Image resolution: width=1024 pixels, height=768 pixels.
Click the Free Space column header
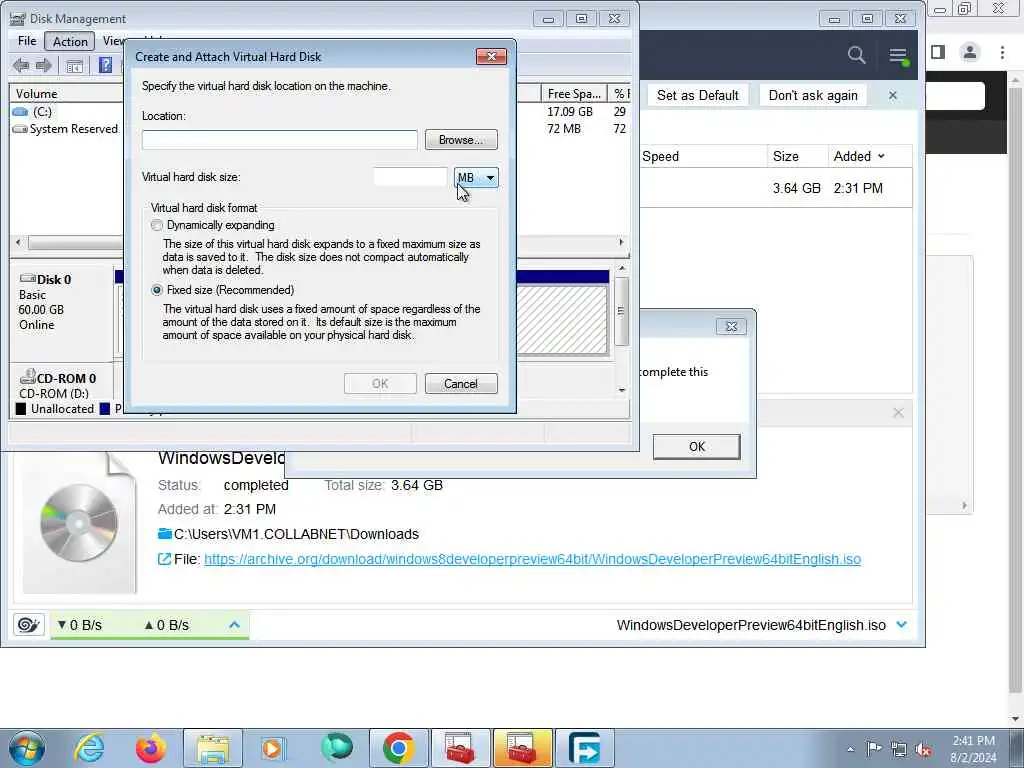(x=574, y=93)
